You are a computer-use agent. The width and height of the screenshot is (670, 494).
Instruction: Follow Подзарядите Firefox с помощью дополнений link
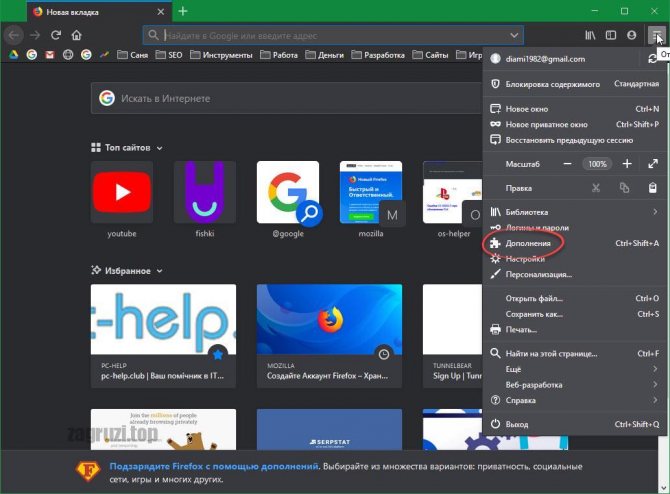pos(214,466)
